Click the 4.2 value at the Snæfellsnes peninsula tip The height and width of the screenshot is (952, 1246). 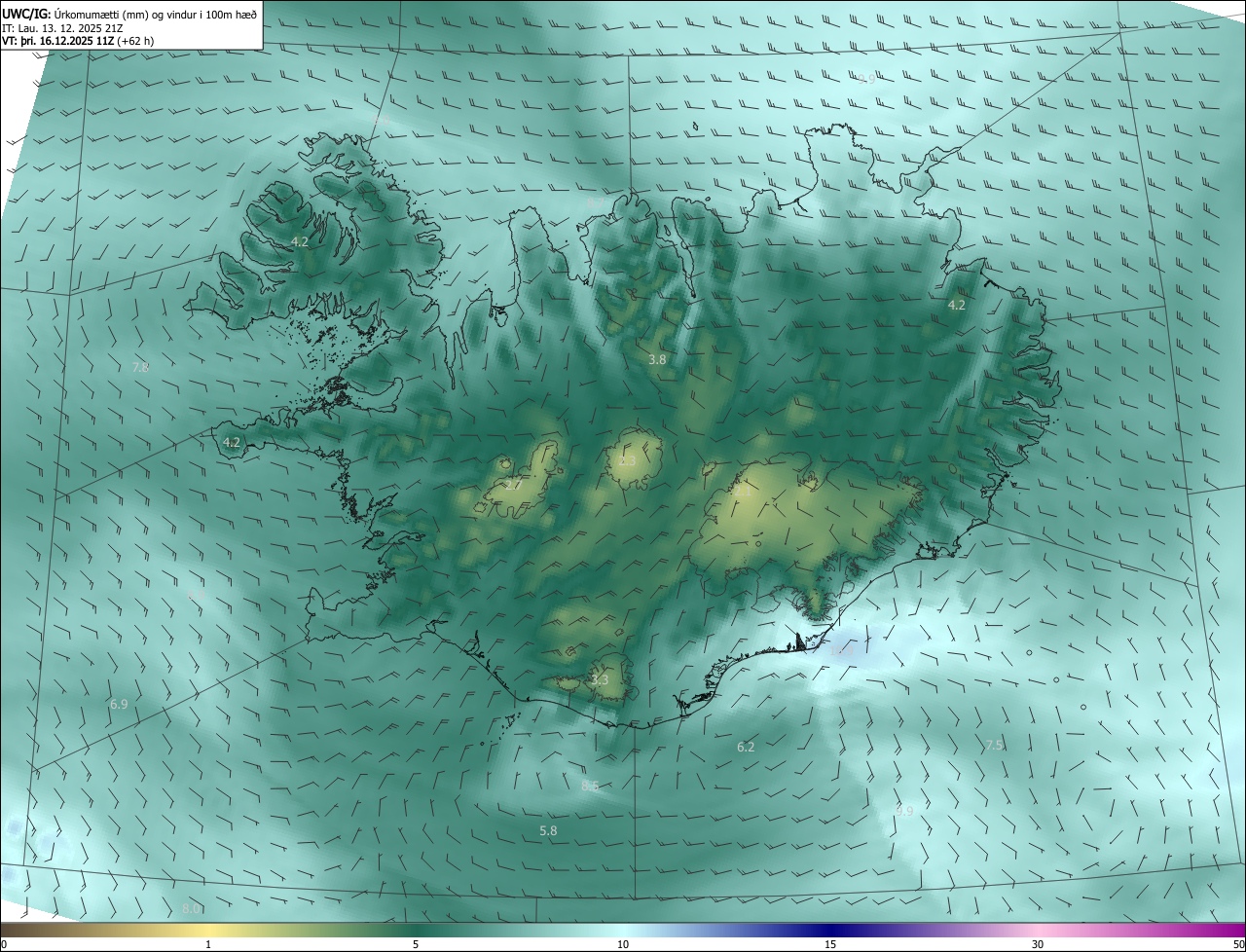(x=231, y=442)
